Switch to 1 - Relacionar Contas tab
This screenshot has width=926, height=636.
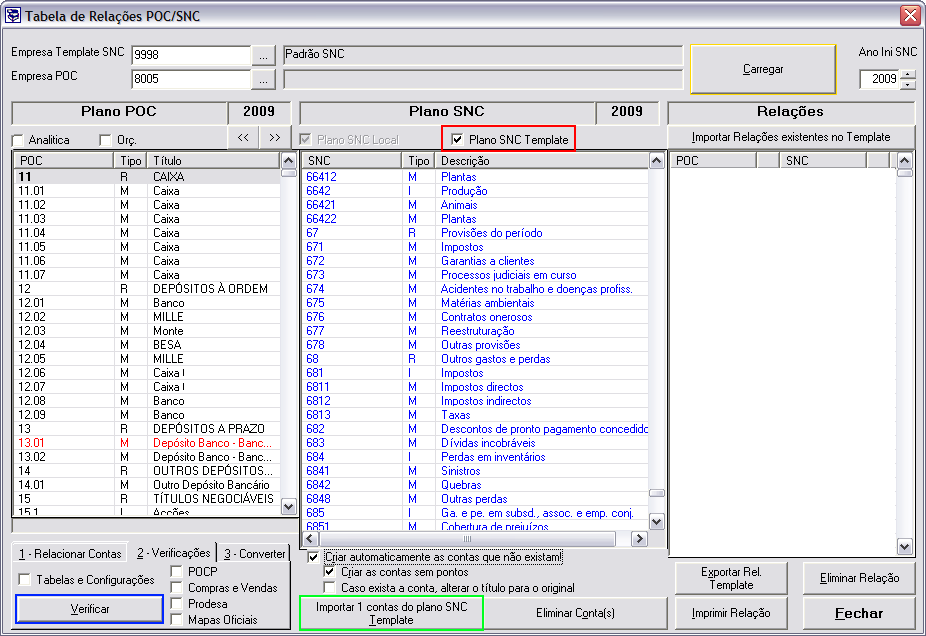70,553
